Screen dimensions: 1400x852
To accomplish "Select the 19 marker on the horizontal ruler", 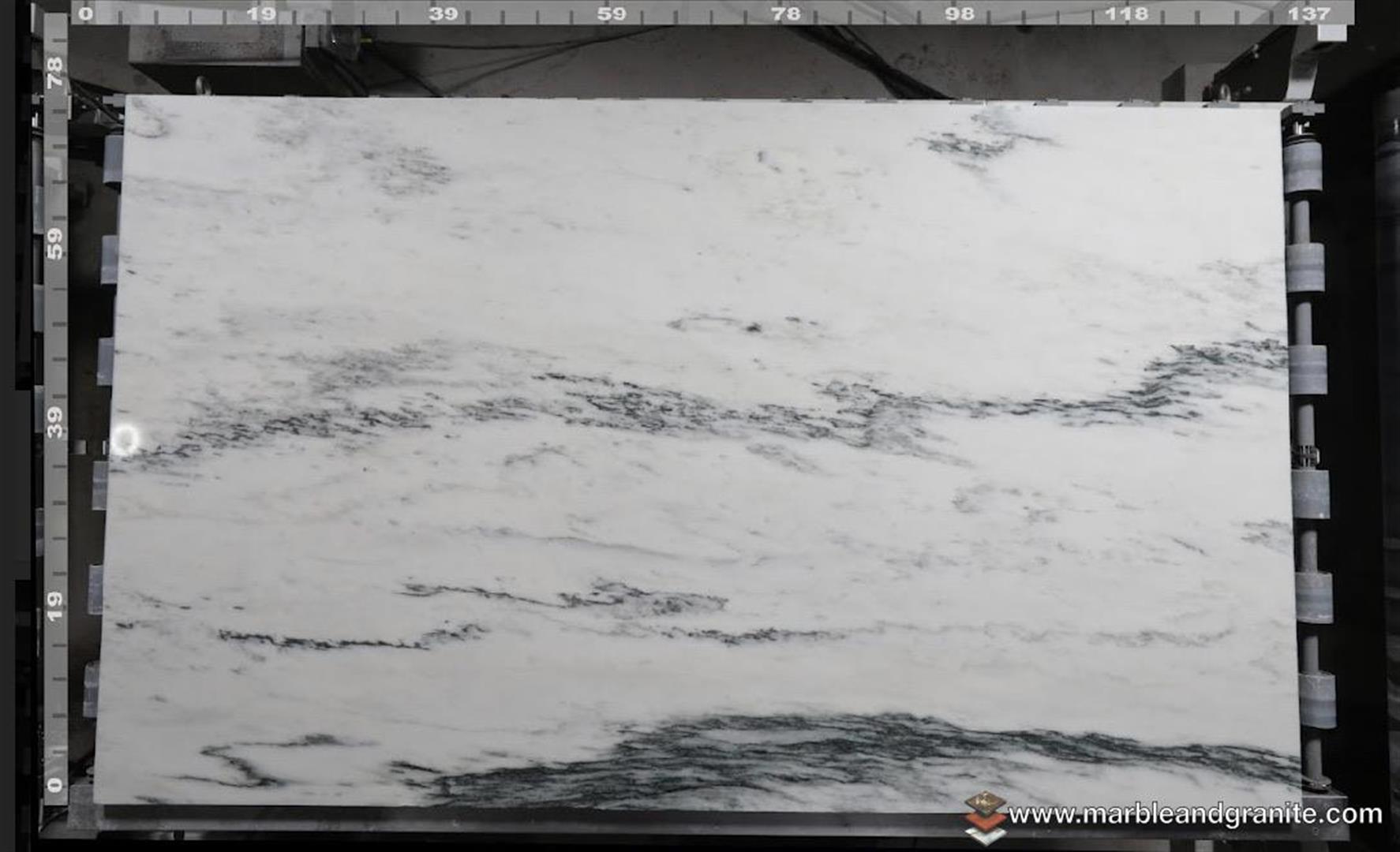I will (264, 13).
